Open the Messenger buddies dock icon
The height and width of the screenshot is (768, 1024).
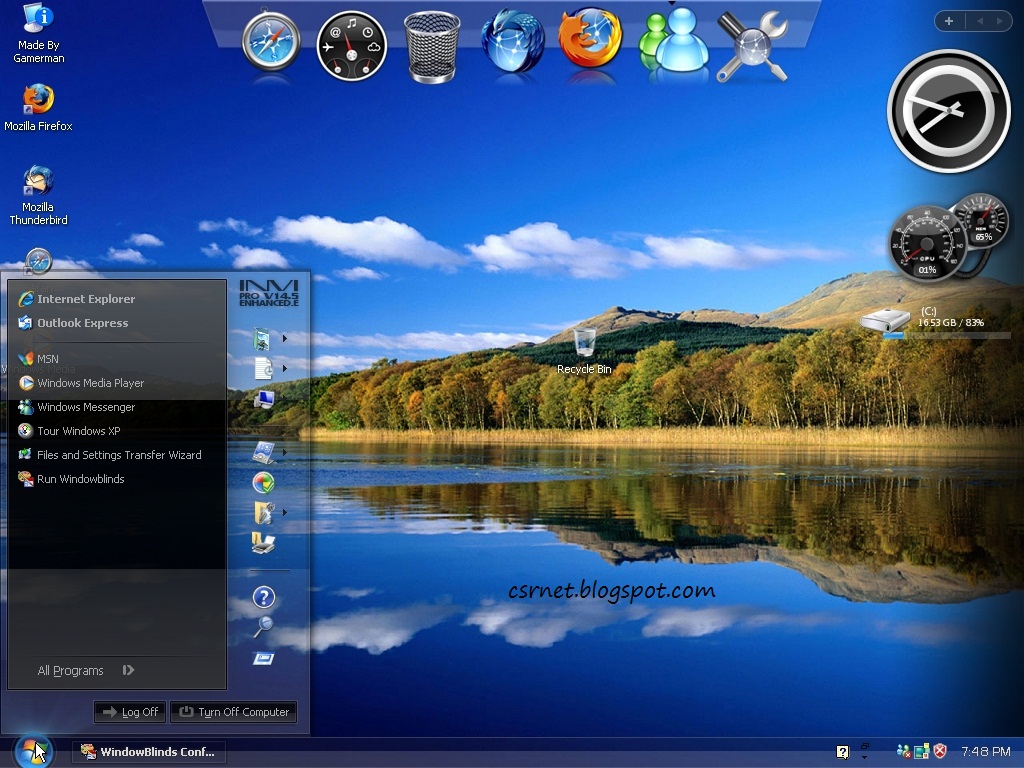[x=674, y=40]
